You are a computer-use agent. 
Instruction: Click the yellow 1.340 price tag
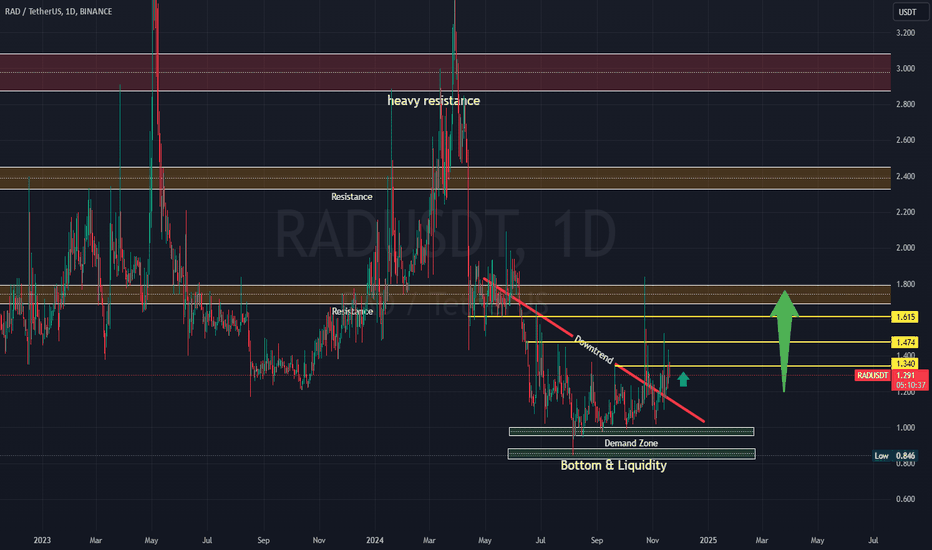click(905, 363)
